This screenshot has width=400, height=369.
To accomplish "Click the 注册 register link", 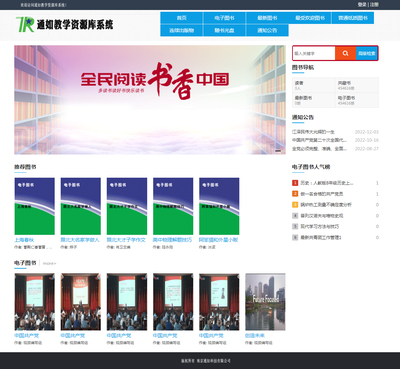I will point(374,5).
